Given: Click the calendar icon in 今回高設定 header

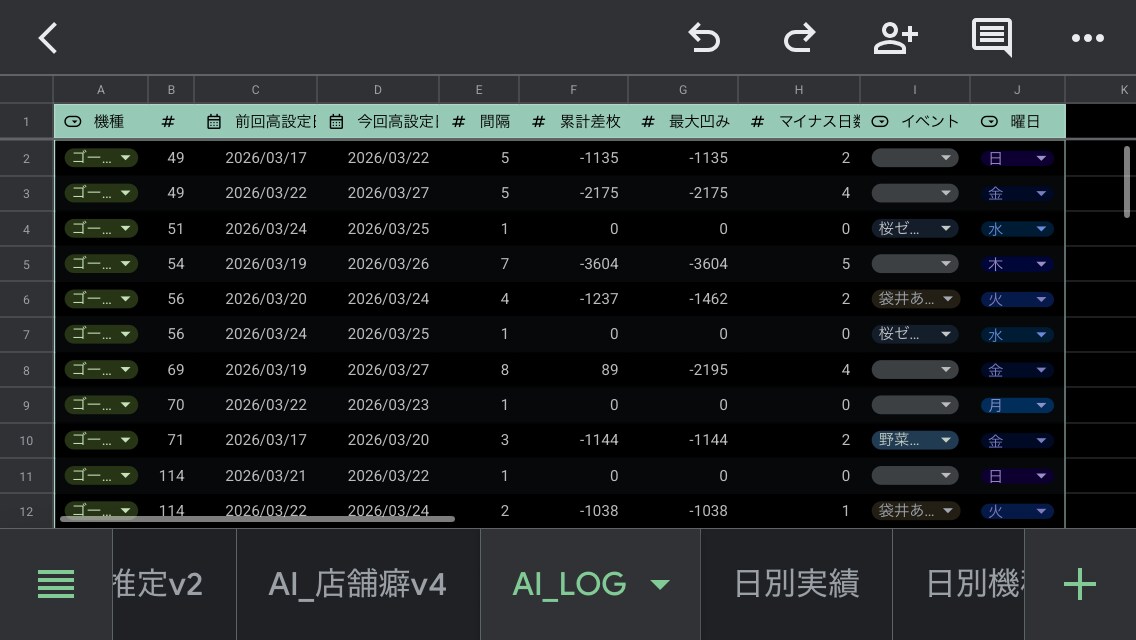Looking at the screenshot, I should (336, 122).
